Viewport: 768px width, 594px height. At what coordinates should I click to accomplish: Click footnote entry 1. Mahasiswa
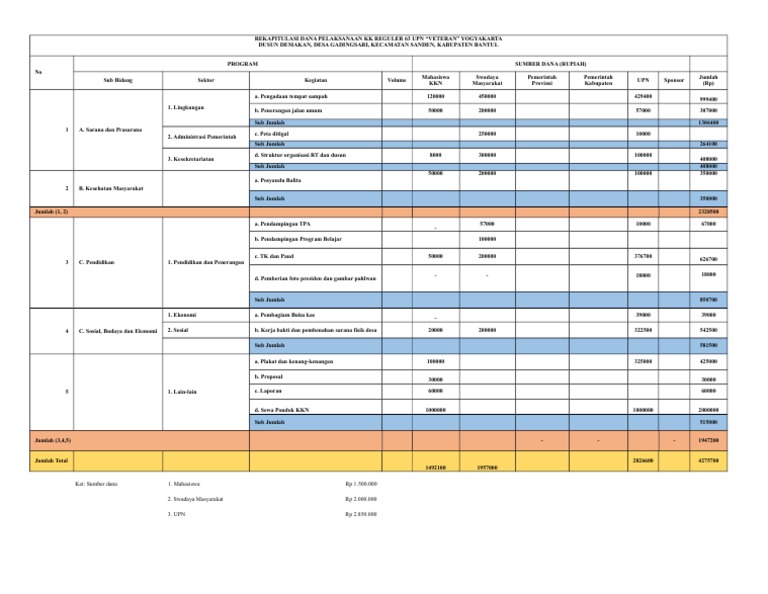(x=184, y=484)
